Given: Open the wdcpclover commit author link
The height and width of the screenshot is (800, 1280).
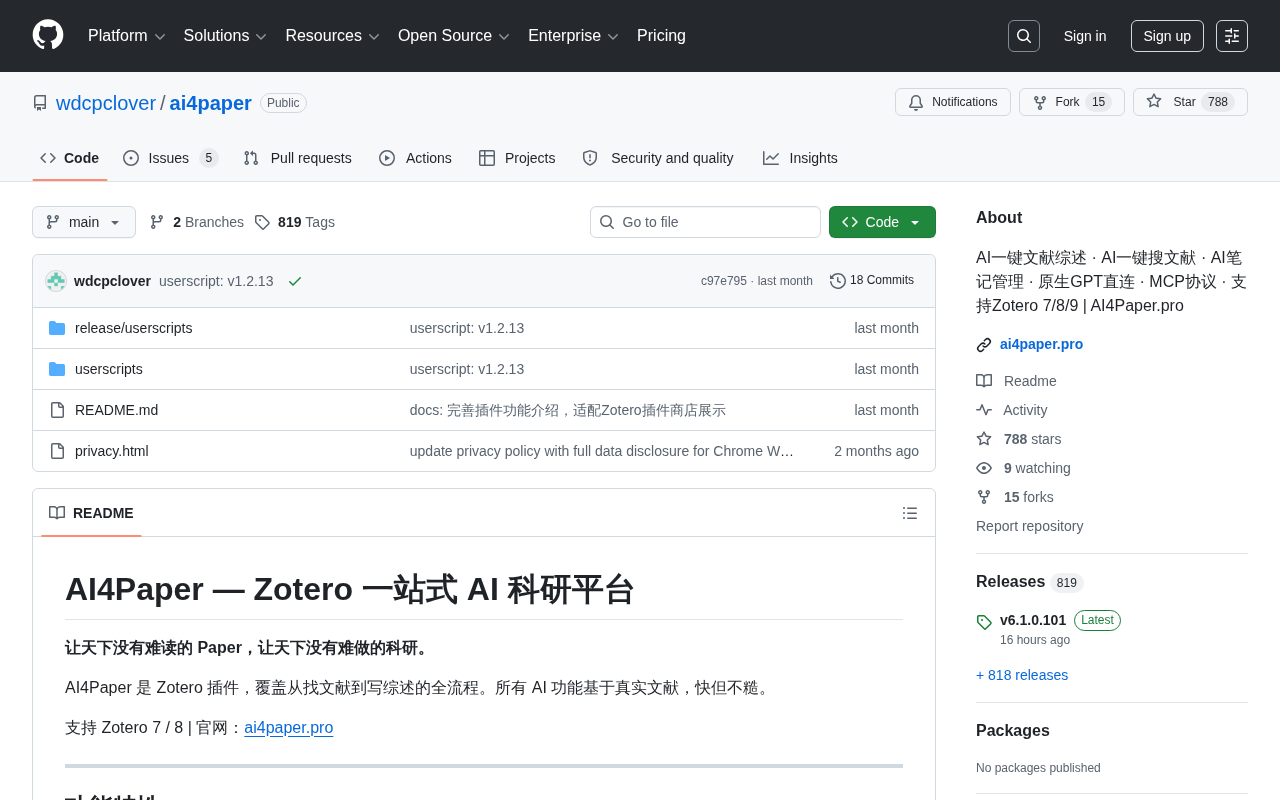Looking at the screenshot, I should (x=112, y=281).
